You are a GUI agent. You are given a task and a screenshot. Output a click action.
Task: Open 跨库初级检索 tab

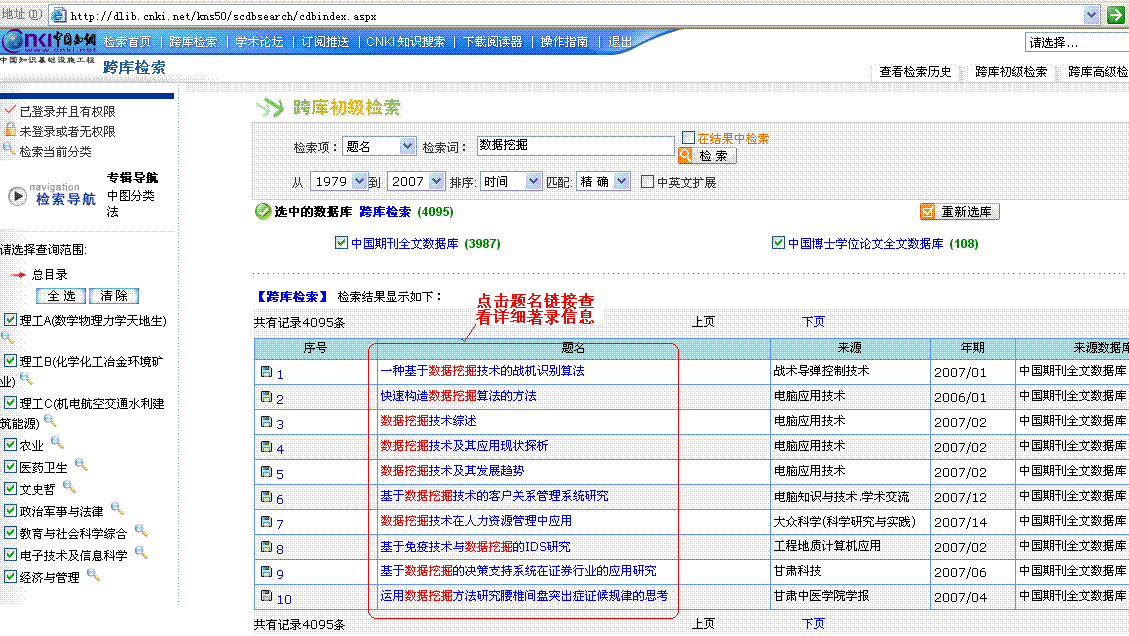[1011, 71]
